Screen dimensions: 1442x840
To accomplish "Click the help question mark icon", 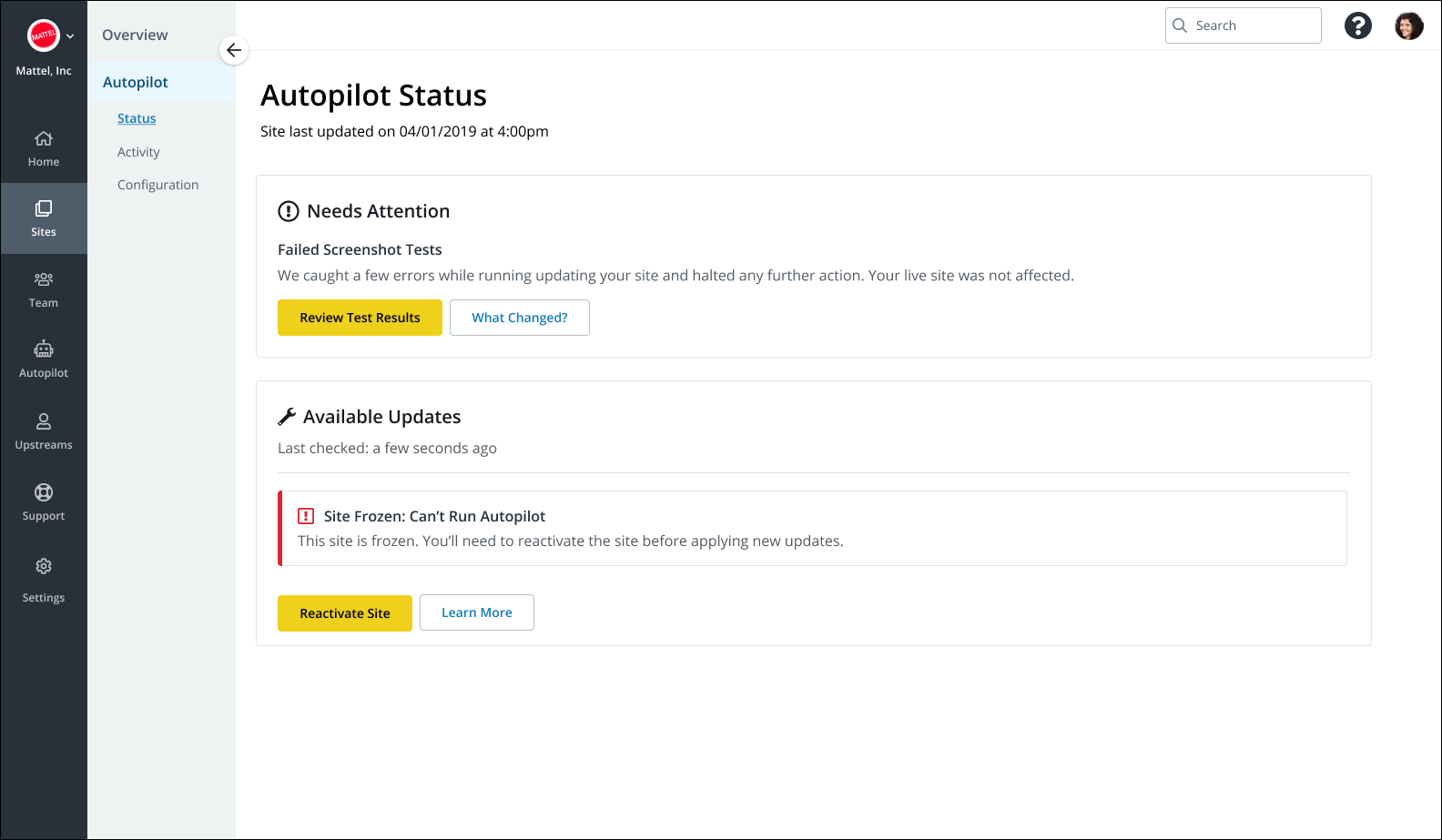I will (x=1357, y=25).
